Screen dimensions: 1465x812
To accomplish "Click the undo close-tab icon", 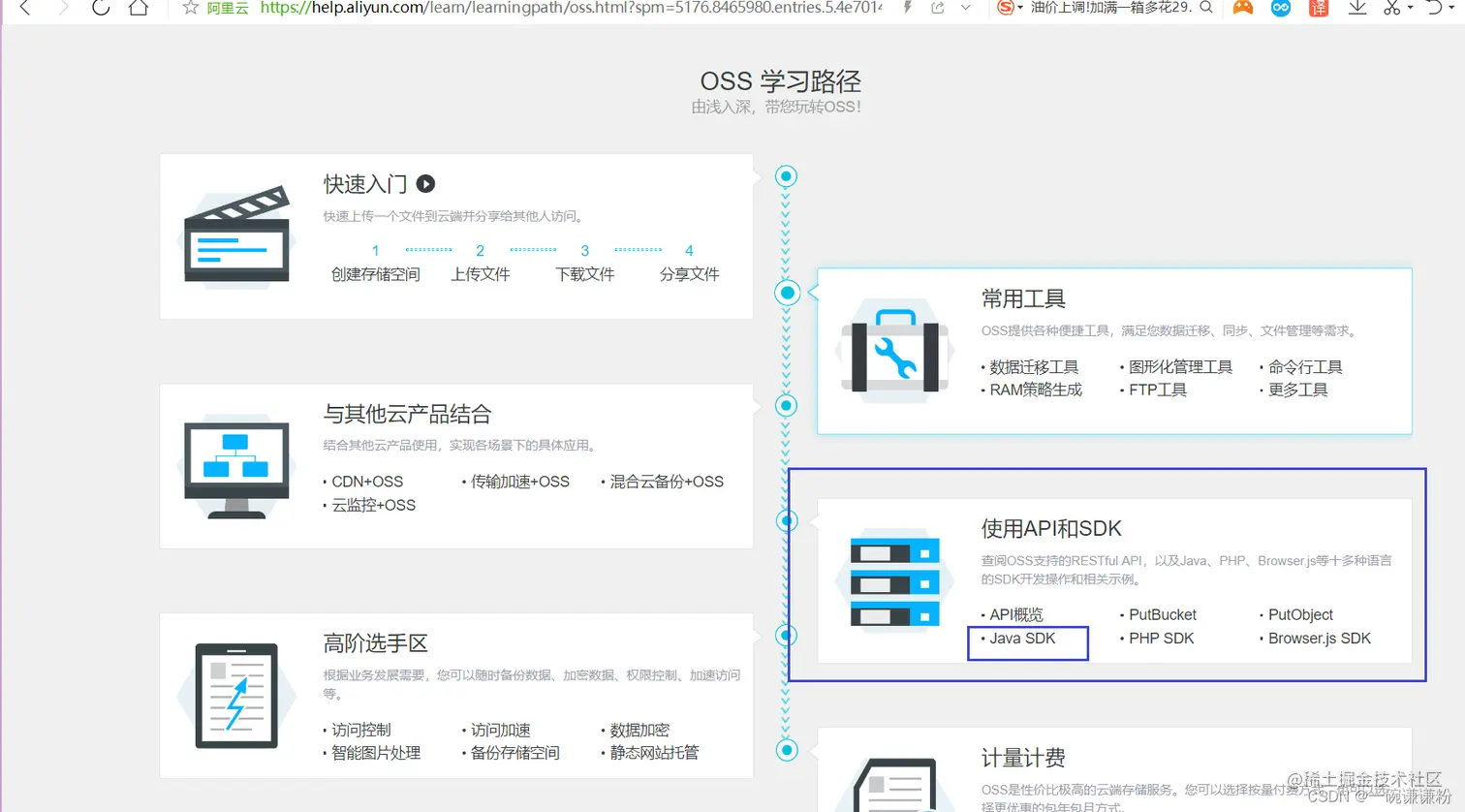I will 1435,8.
